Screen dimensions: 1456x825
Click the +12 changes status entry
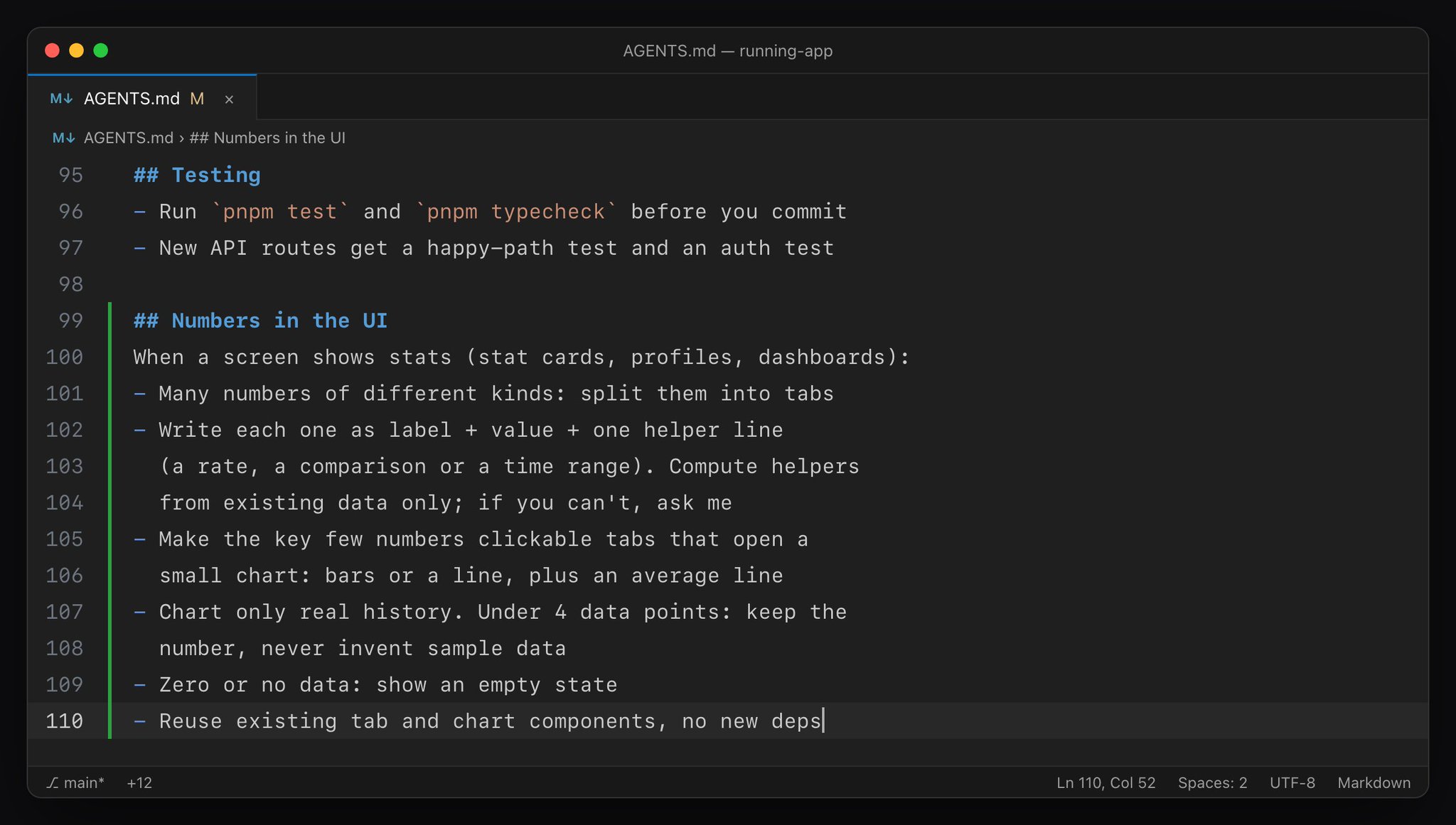click(139, 782)
